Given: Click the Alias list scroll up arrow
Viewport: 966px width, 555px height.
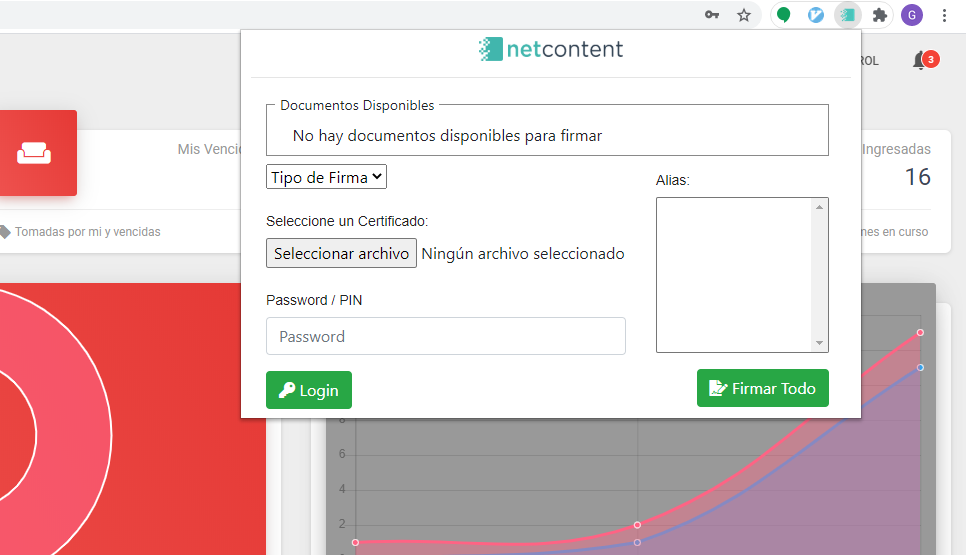Looking at the screenshot, I should 819,207.
